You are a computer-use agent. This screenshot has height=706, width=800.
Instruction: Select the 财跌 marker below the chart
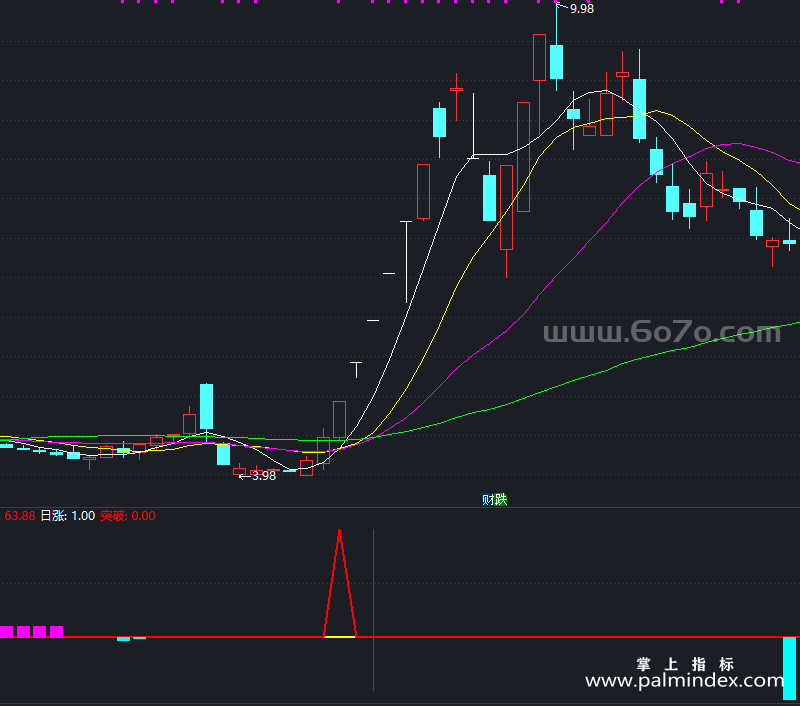click(x=494, y=499)
